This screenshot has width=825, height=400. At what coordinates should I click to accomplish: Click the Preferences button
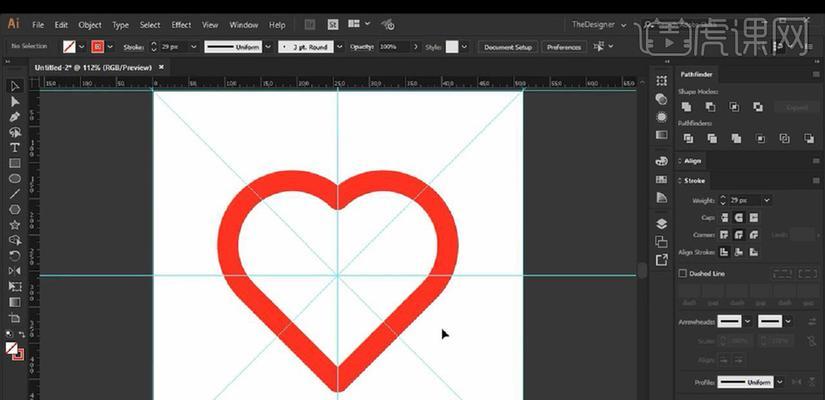[564, 47]
